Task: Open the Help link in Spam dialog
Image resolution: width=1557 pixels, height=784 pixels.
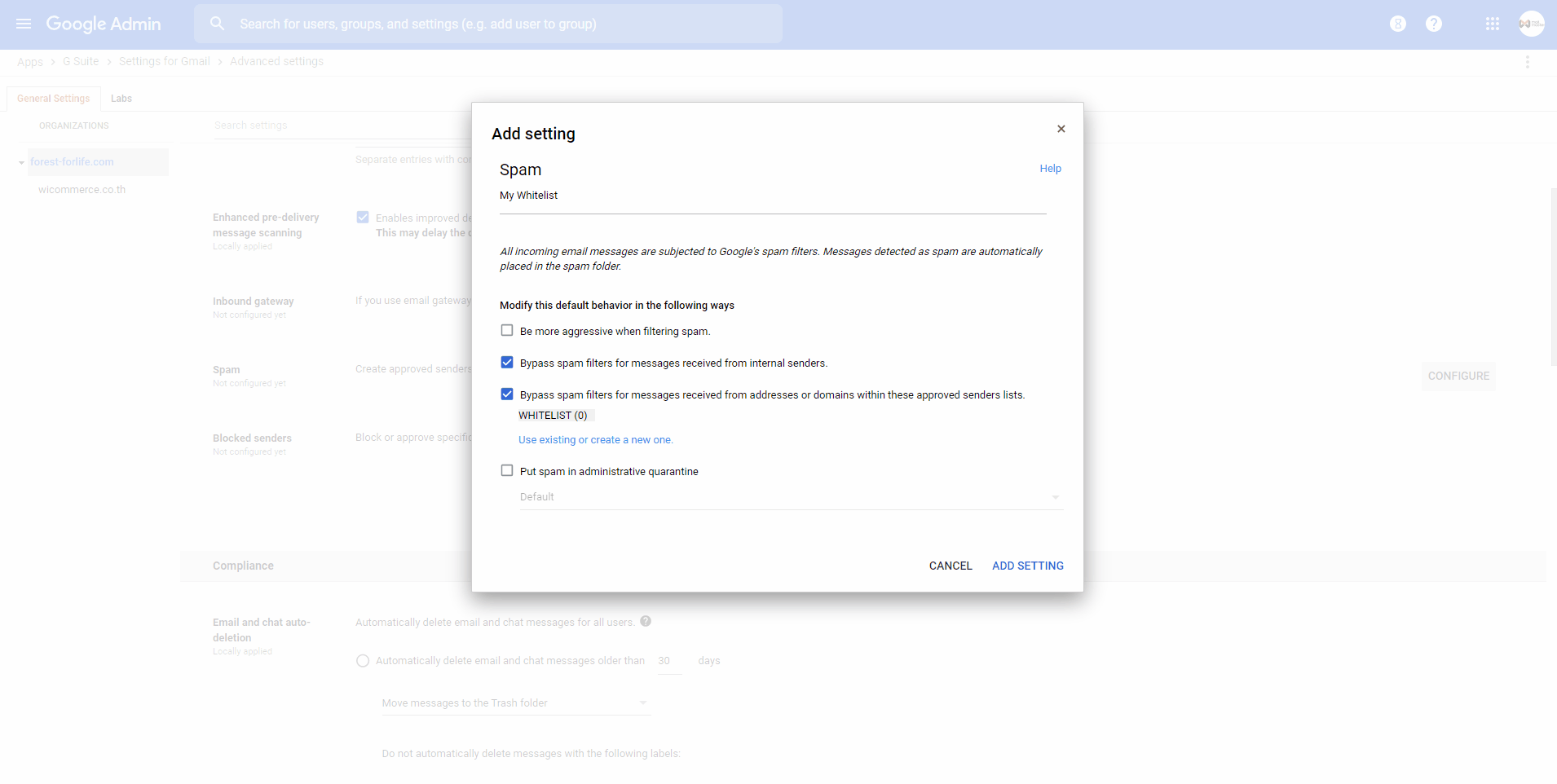Action: tap(1050, 169)
